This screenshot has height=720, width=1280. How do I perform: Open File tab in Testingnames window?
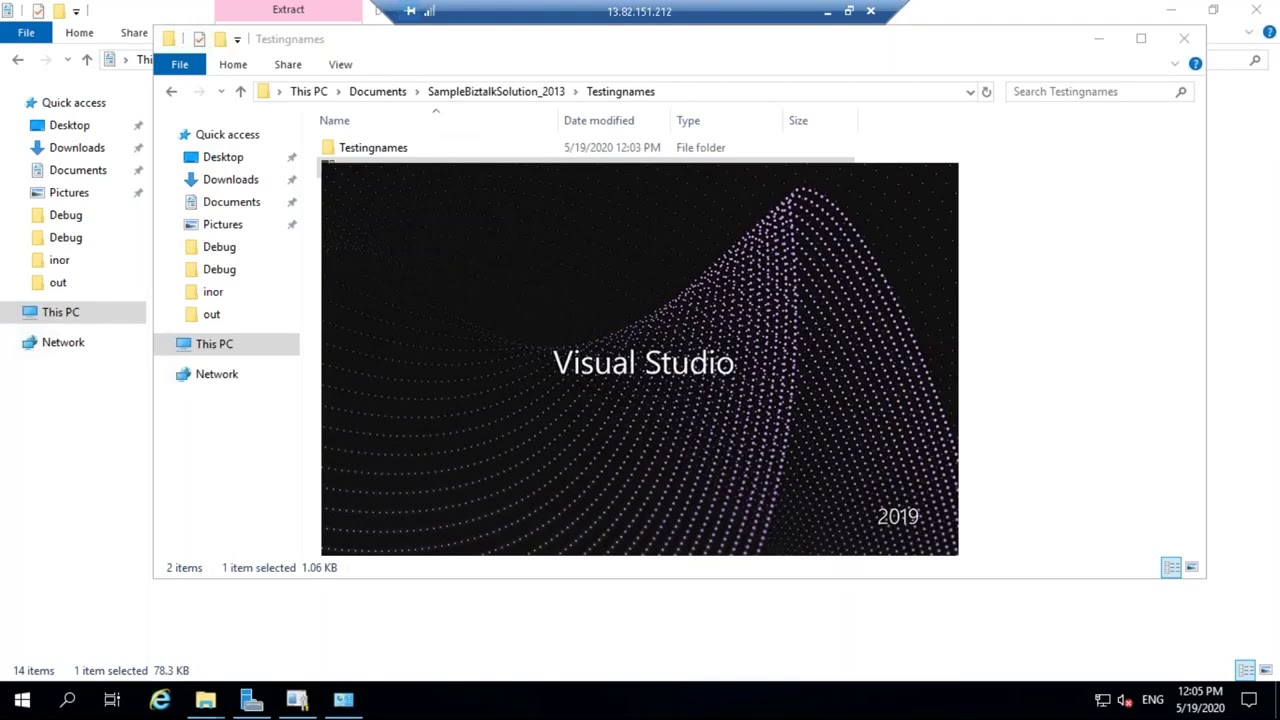(179, 64)
